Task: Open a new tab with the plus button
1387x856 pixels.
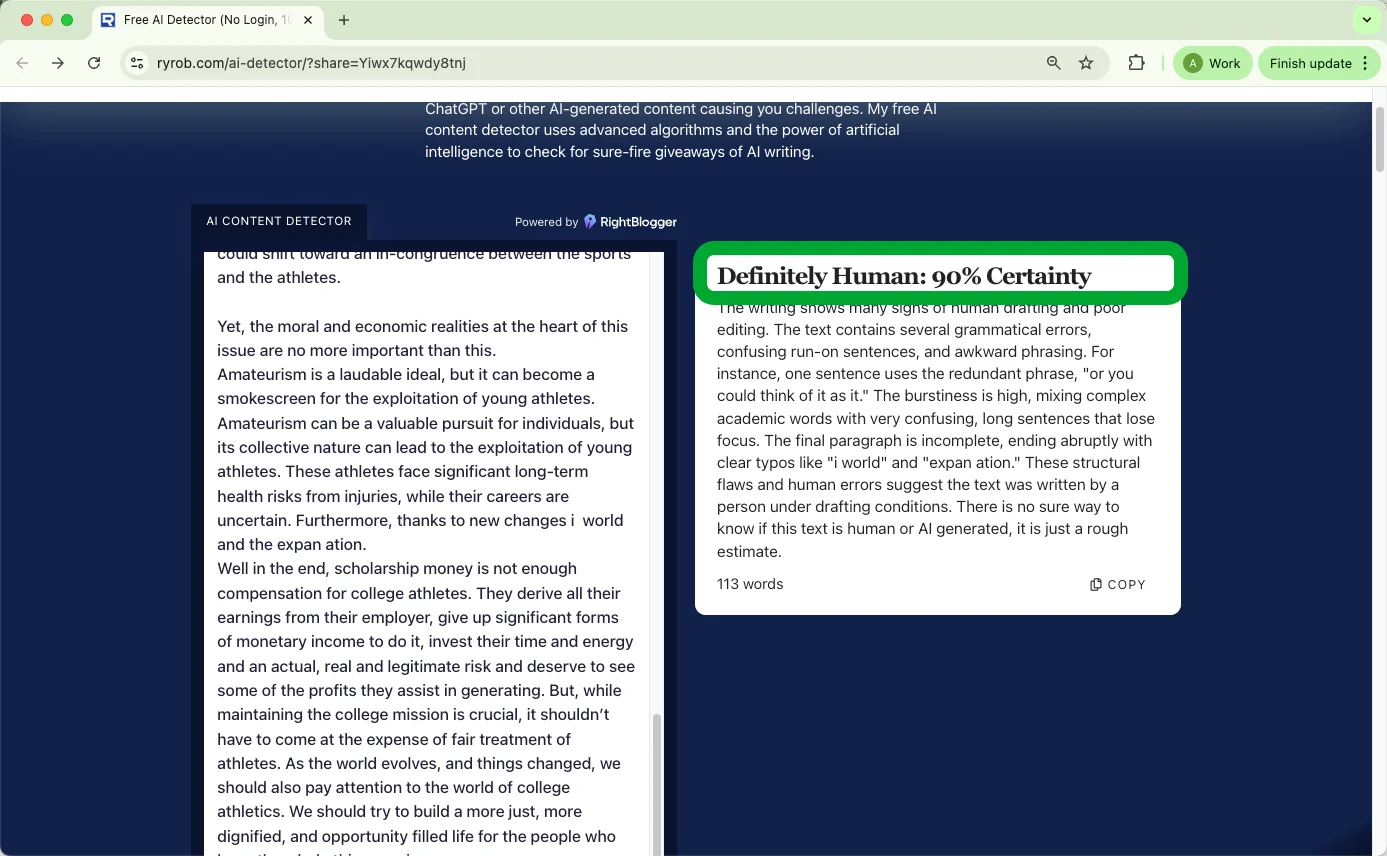Action: click(x=344, y=20)
